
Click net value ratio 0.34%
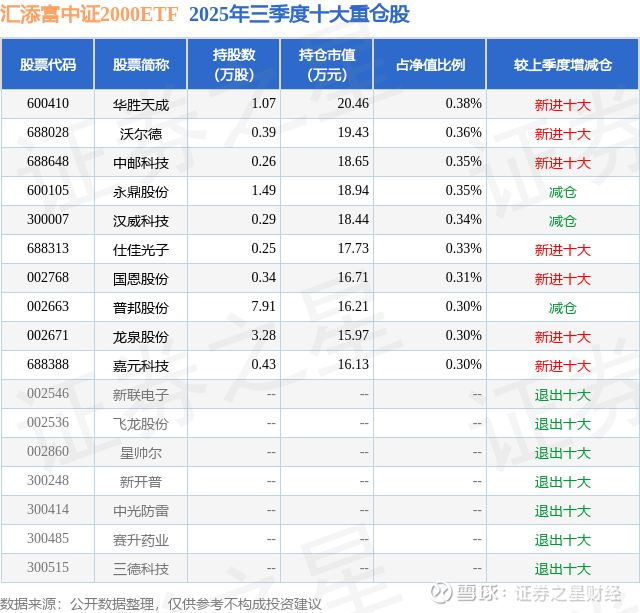pyautogui.click(x=463, y=220)
